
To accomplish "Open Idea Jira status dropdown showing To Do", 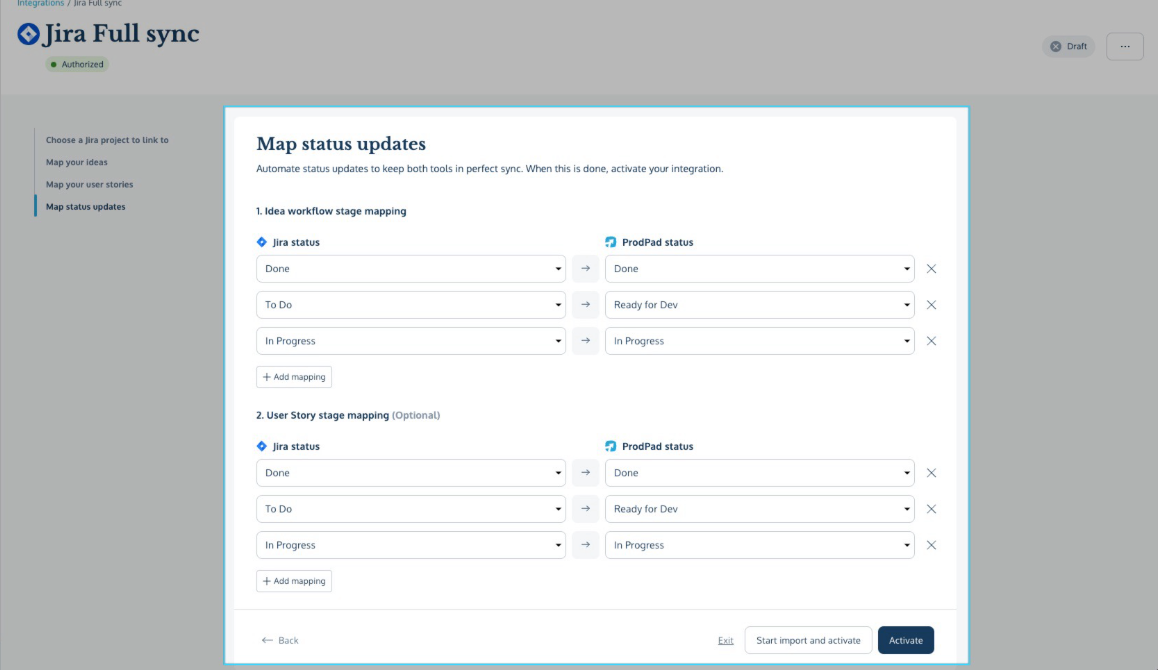I will point(411,305).
